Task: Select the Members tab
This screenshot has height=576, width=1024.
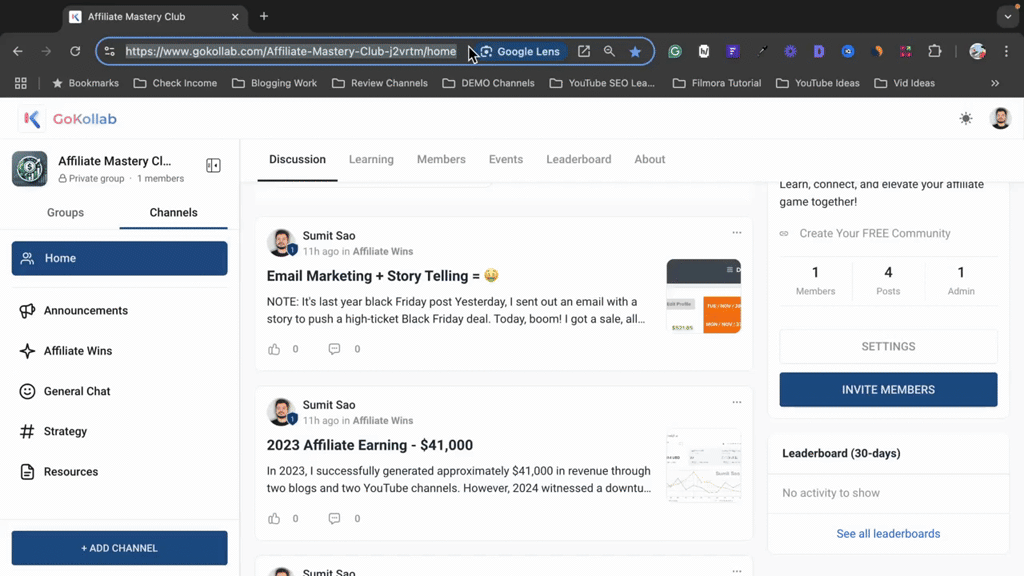Action: point(441,159)
